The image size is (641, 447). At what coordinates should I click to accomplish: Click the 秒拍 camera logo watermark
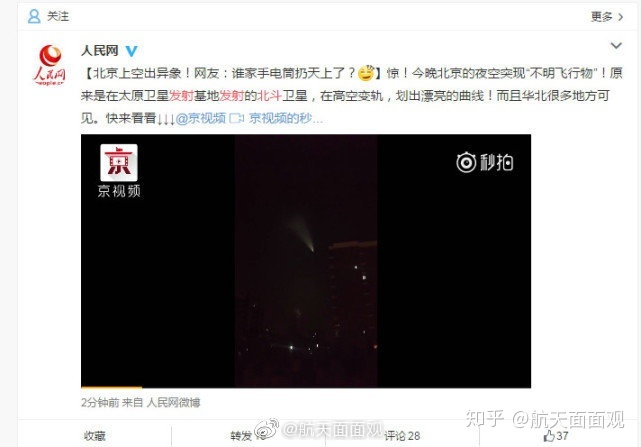click(485, 162)
